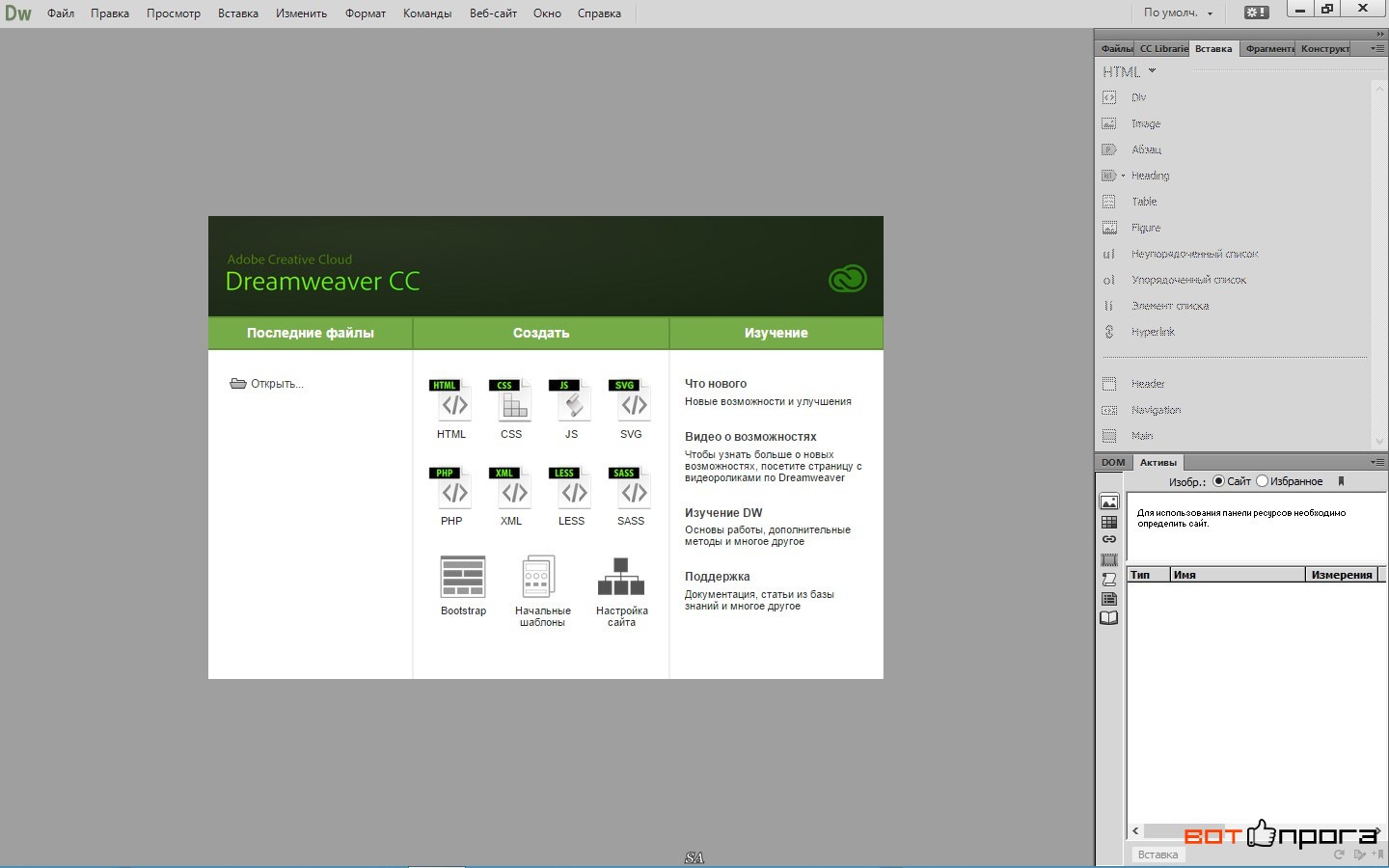Open the Поддержка link
The image size is (1389, 868).
coord(718,577)
